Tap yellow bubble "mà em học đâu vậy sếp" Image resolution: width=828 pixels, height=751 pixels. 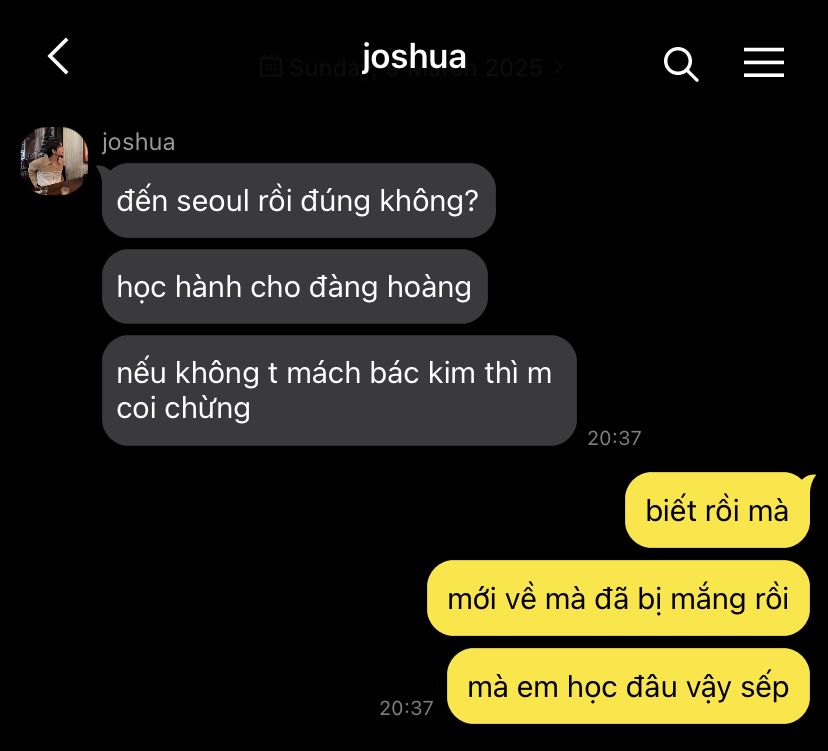coord(628,687)
